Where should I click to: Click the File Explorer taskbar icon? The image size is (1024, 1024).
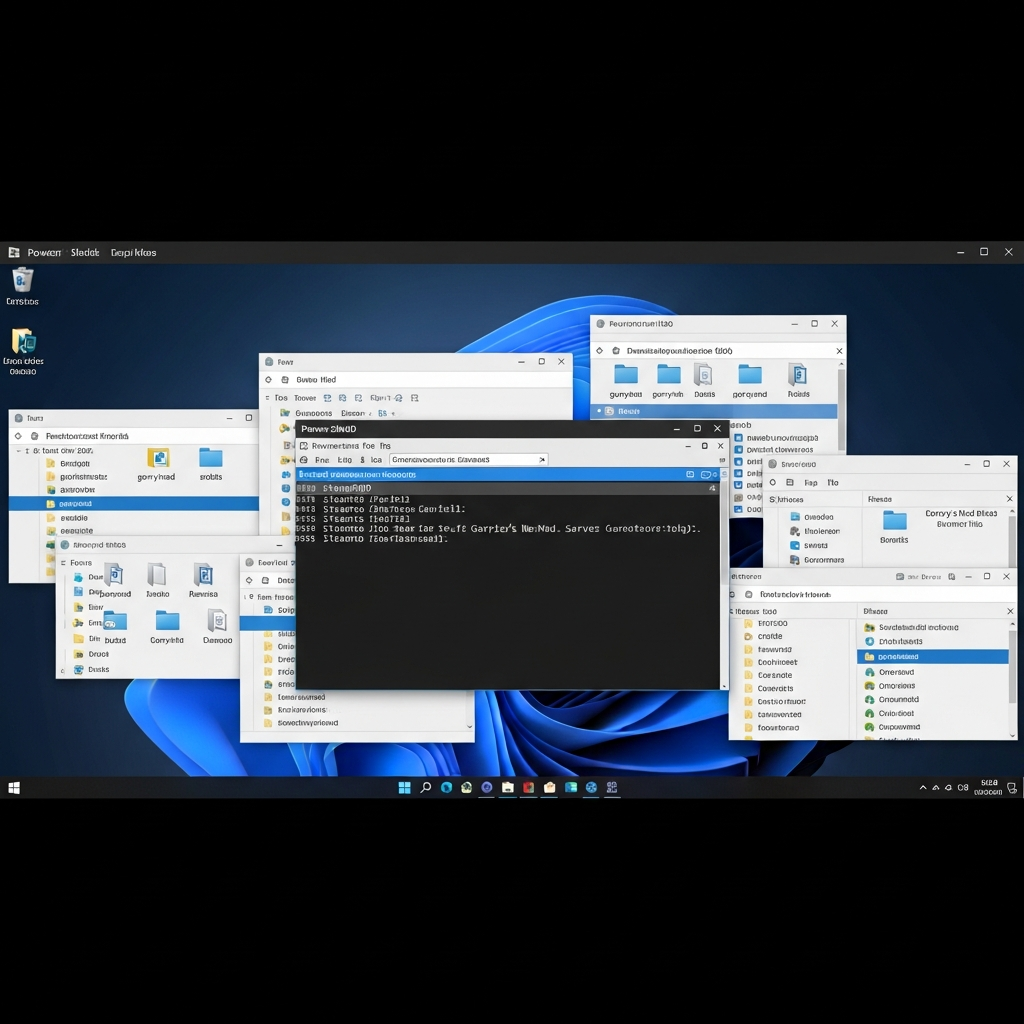tap(507, 787)
